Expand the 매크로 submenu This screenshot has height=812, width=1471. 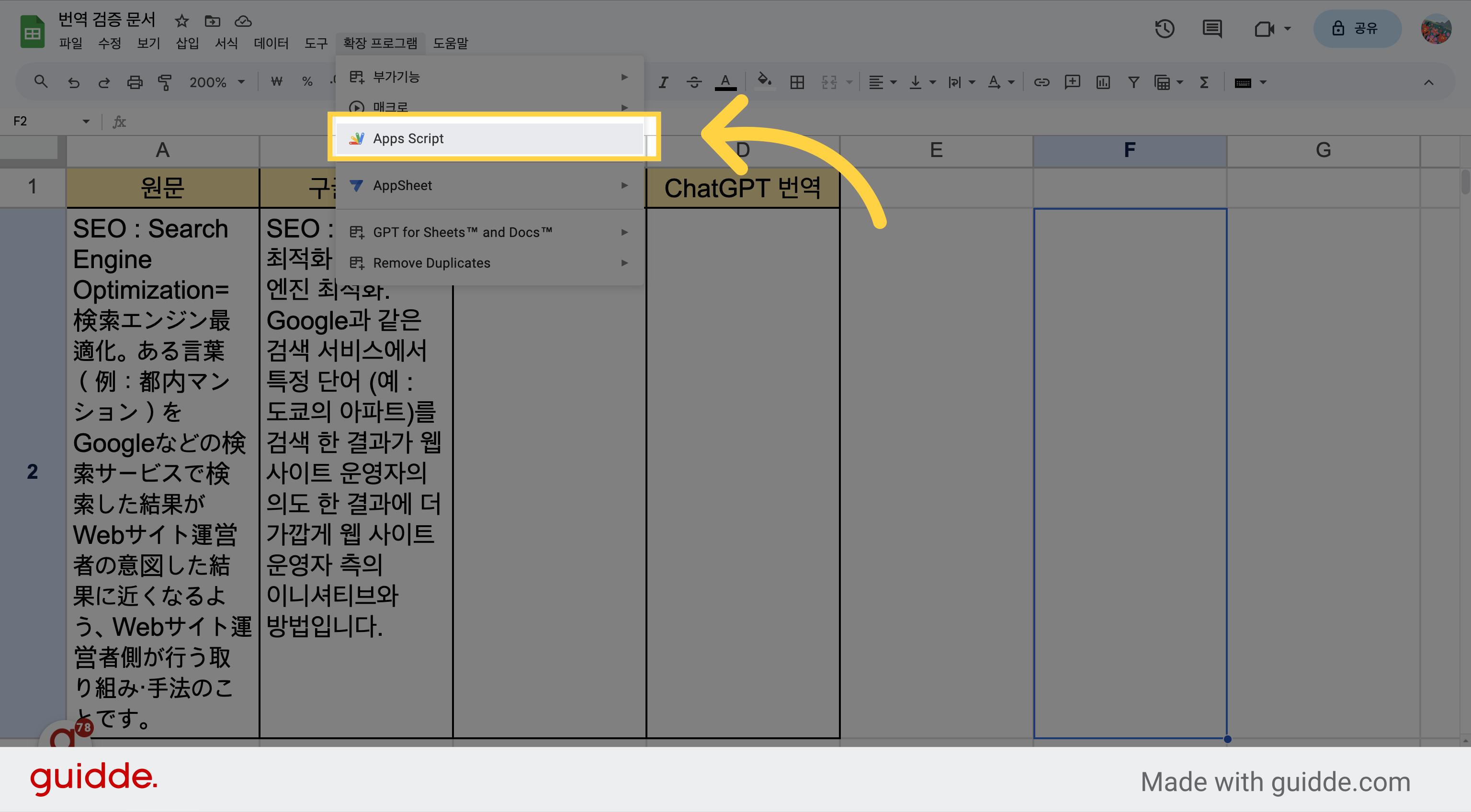[490, 106]
